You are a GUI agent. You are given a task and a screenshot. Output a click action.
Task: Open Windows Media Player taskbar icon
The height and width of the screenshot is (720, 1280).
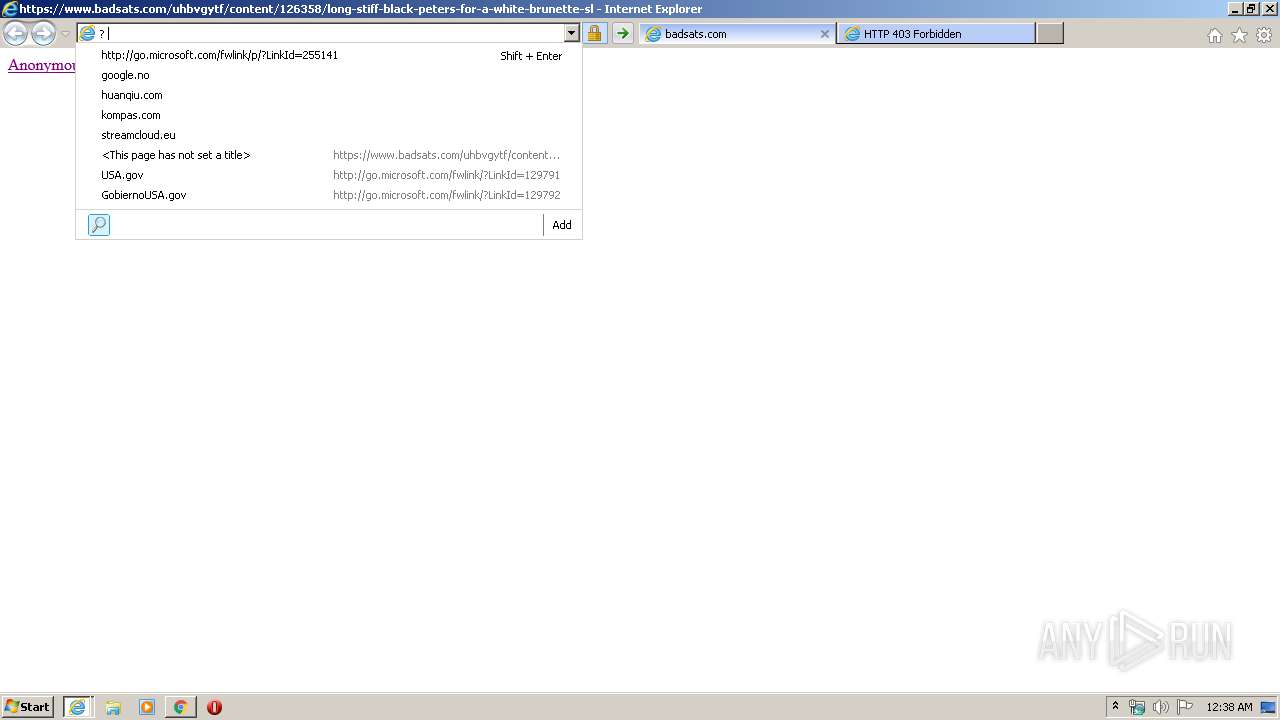pyautogui.click(x=147, y=707)
